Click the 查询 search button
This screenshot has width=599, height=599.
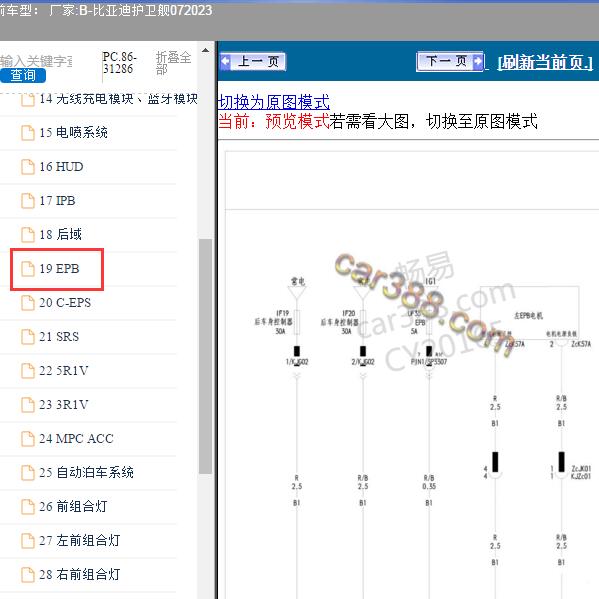coord(23,75)
